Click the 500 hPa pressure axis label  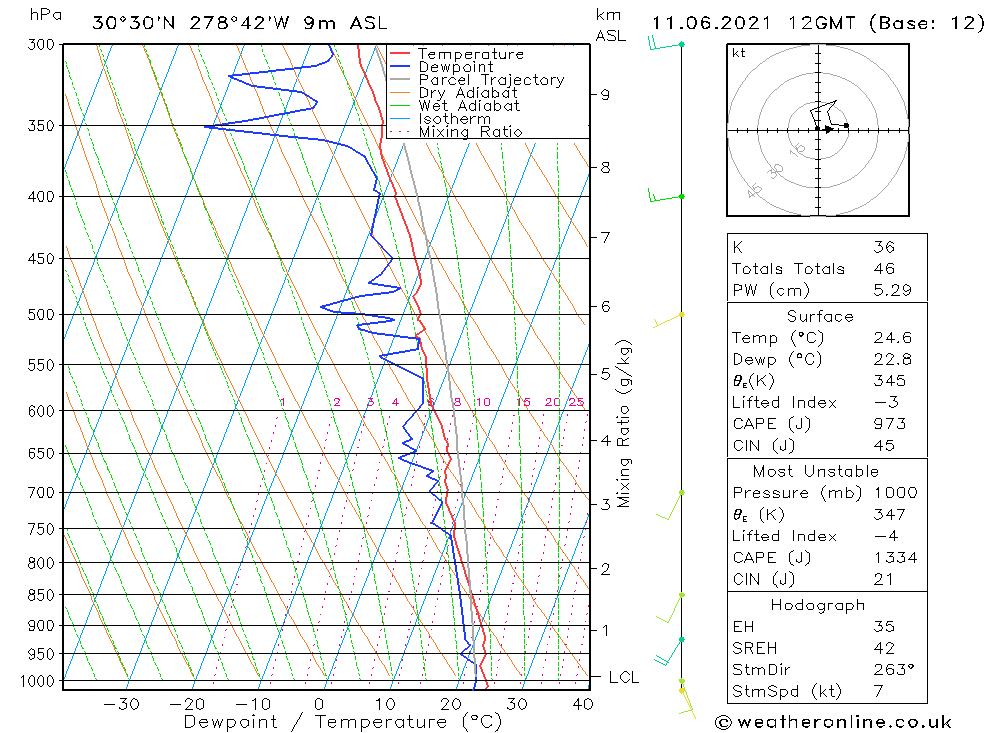(41, 315)
